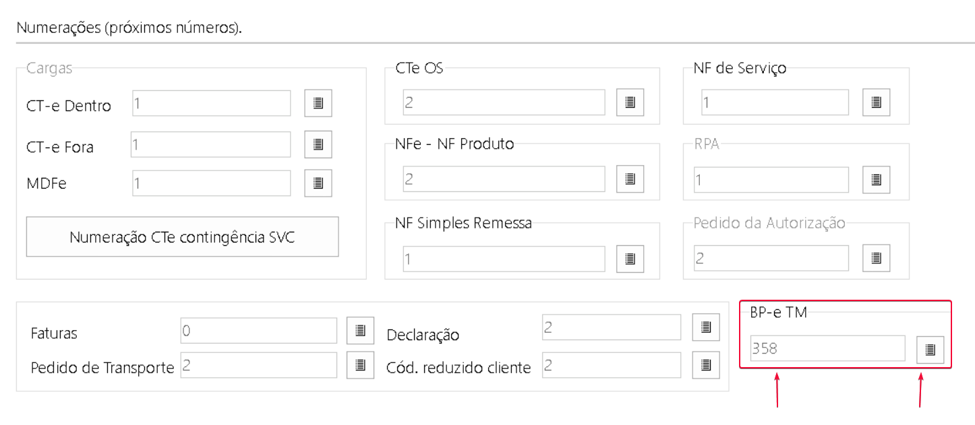Click the Faturas list icon

pyautogui.click(x=360, y=331)
